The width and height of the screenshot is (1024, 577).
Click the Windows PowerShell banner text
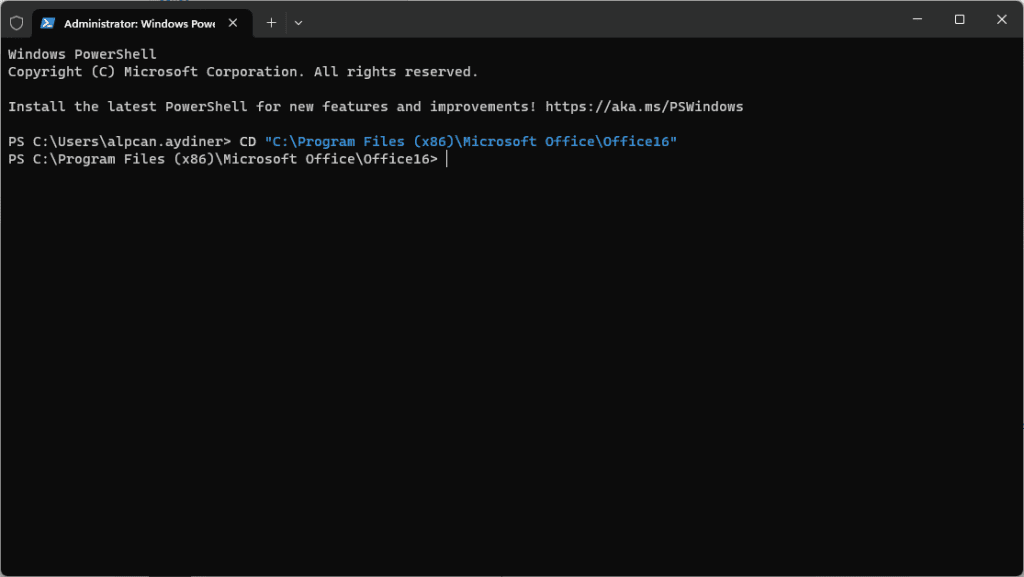coord(81,53)
